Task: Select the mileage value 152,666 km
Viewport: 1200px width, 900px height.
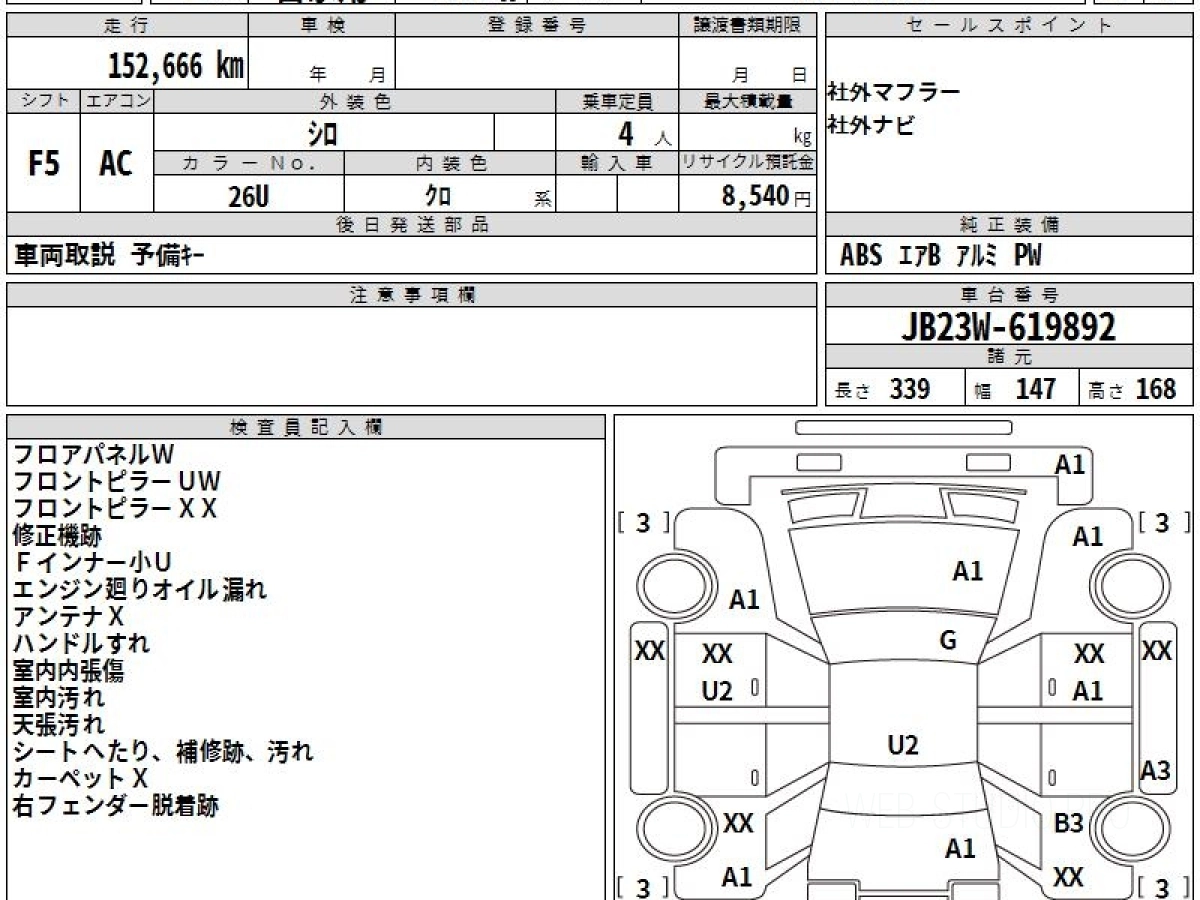Action: (176, 66)
